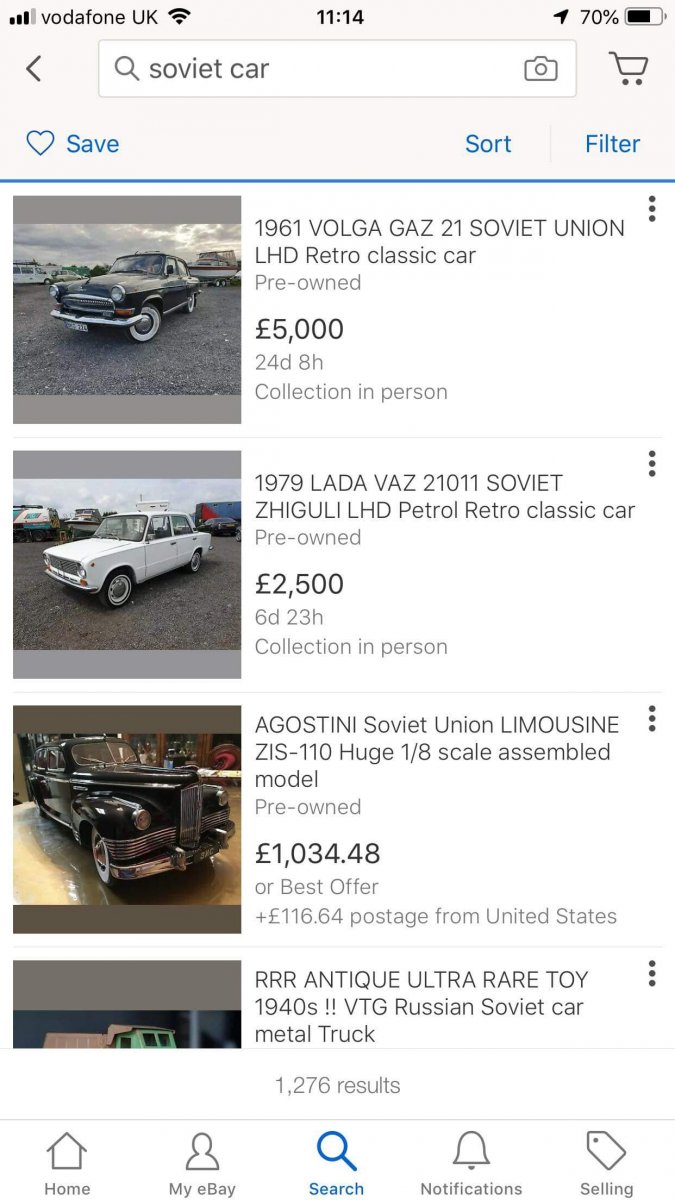
Task: Open My eBay tab
Action: pos(202,1164)
